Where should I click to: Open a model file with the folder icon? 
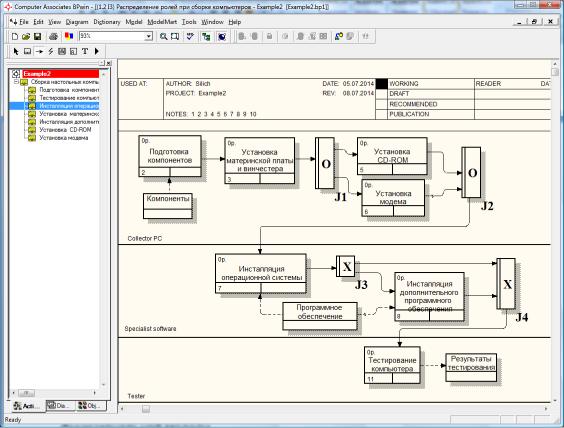26,36
